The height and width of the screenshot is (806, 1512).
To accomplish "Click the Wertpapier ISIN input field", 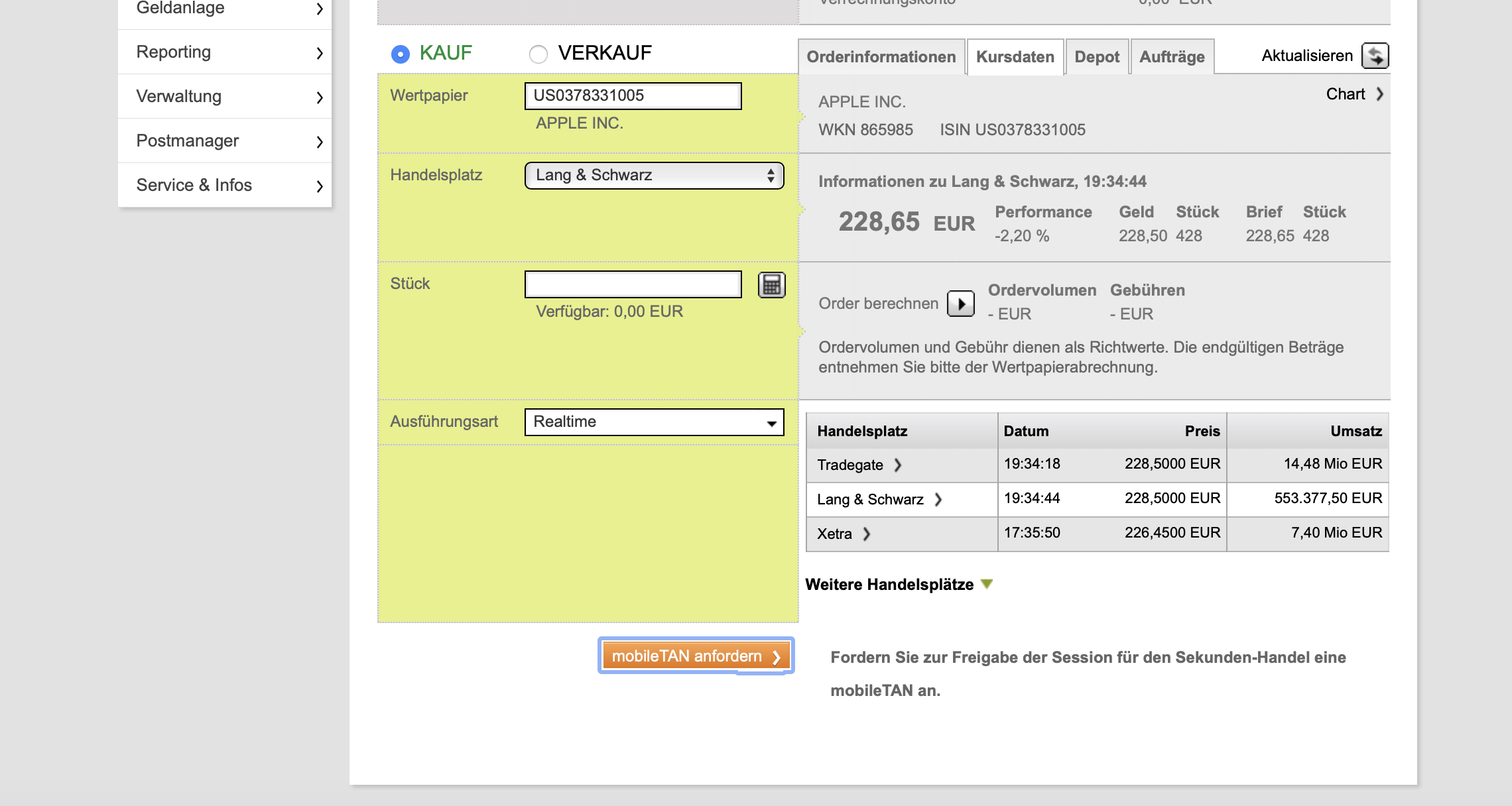I will 633,95.
